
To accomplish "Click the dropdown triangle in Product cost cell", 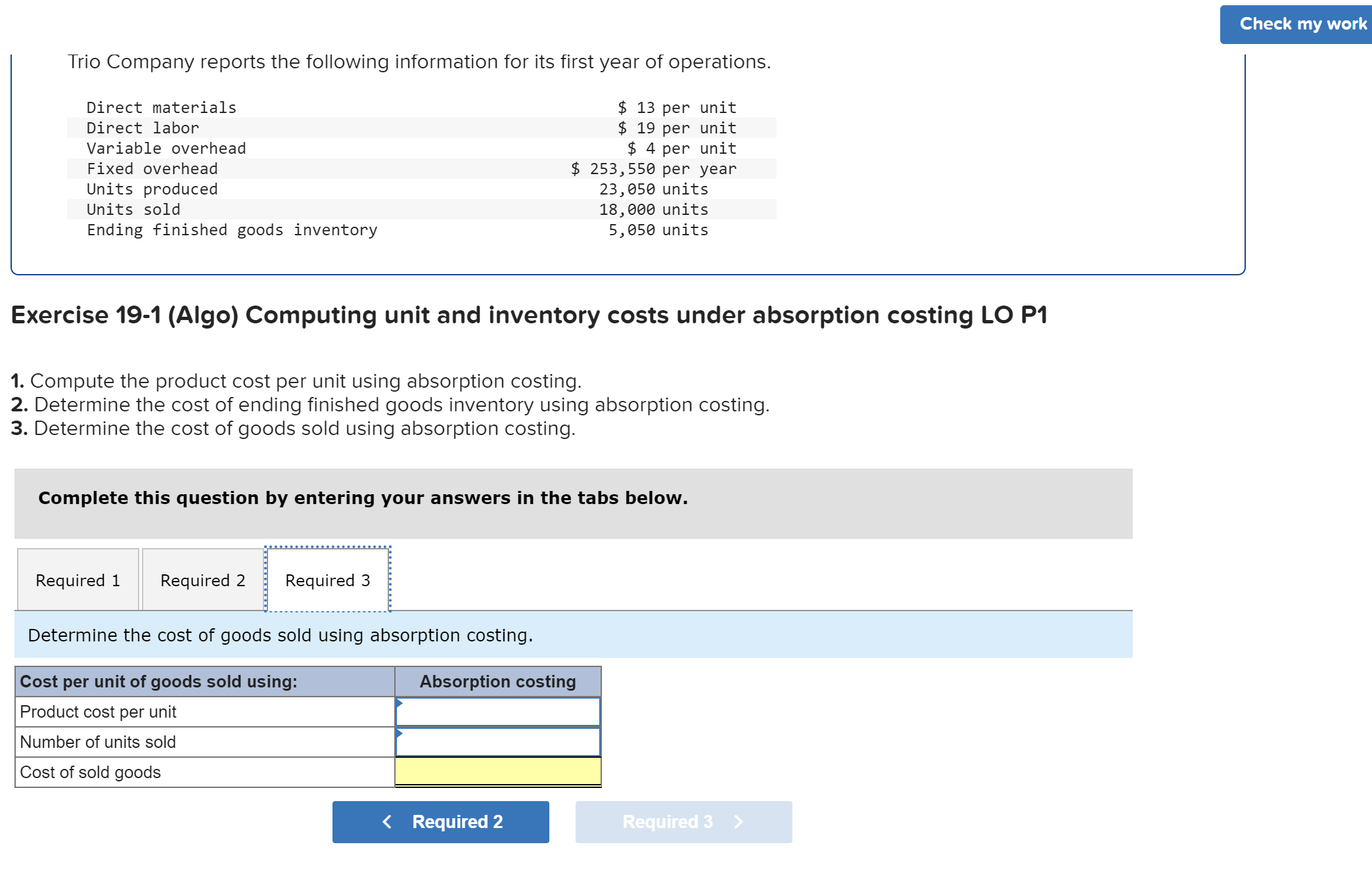I will 399,703.
